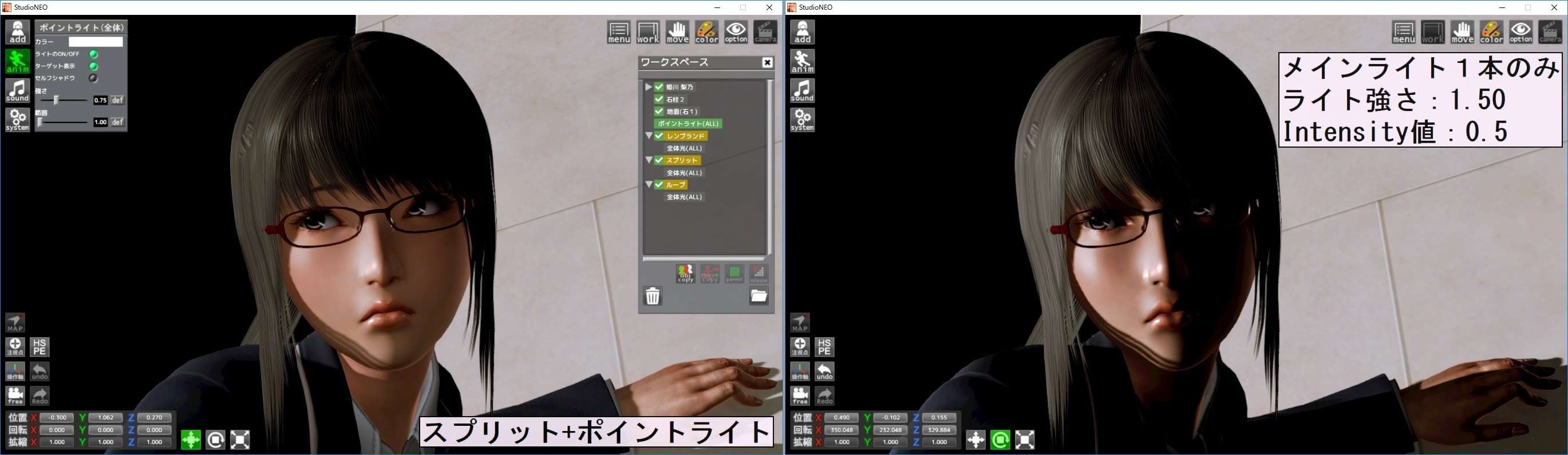Click the workspace panel vertical scrollbar
The image size is (1568, 455).
[770, 167]
